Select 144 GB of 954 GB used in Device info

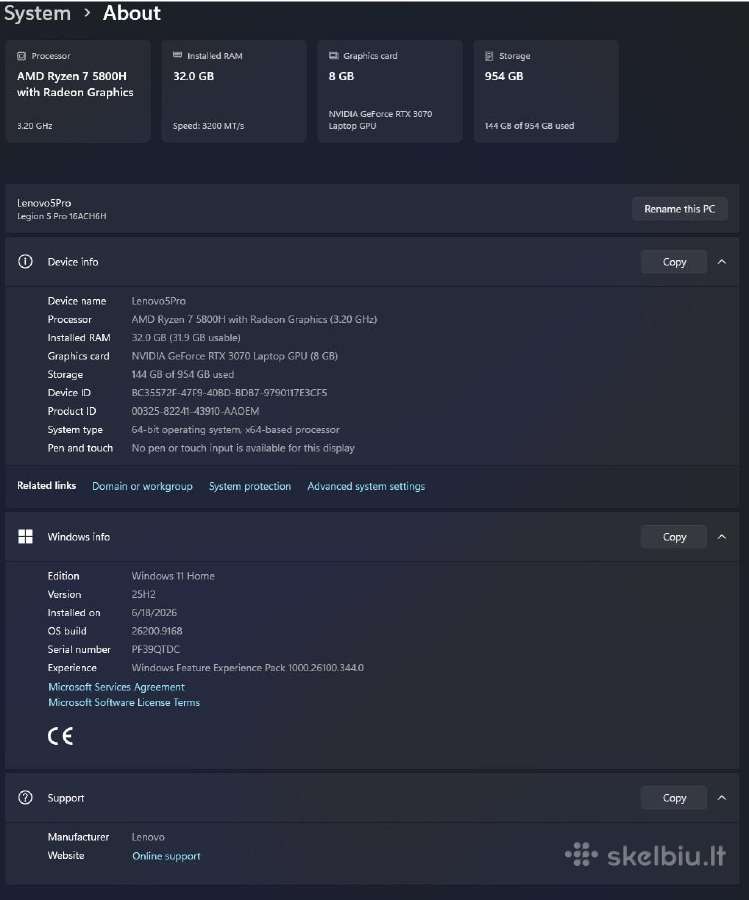183,374
